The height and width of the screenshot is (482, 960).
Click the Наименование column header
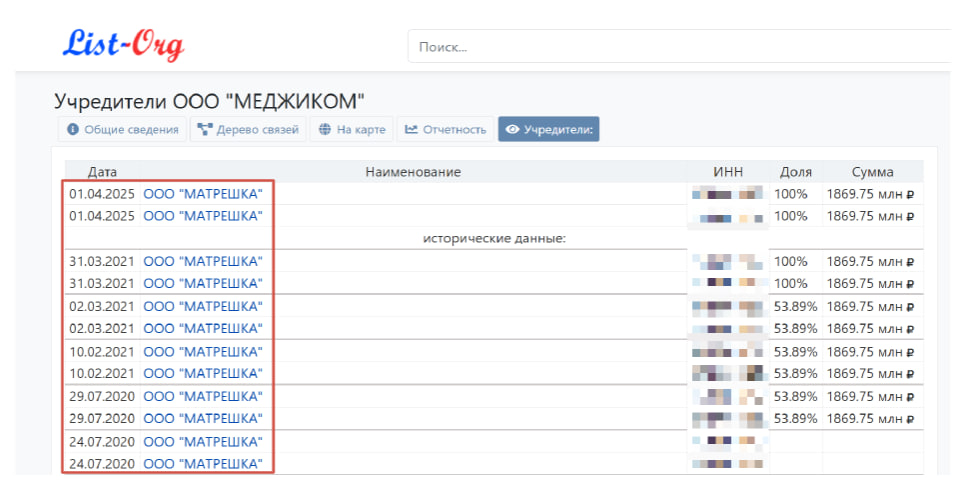412,172
